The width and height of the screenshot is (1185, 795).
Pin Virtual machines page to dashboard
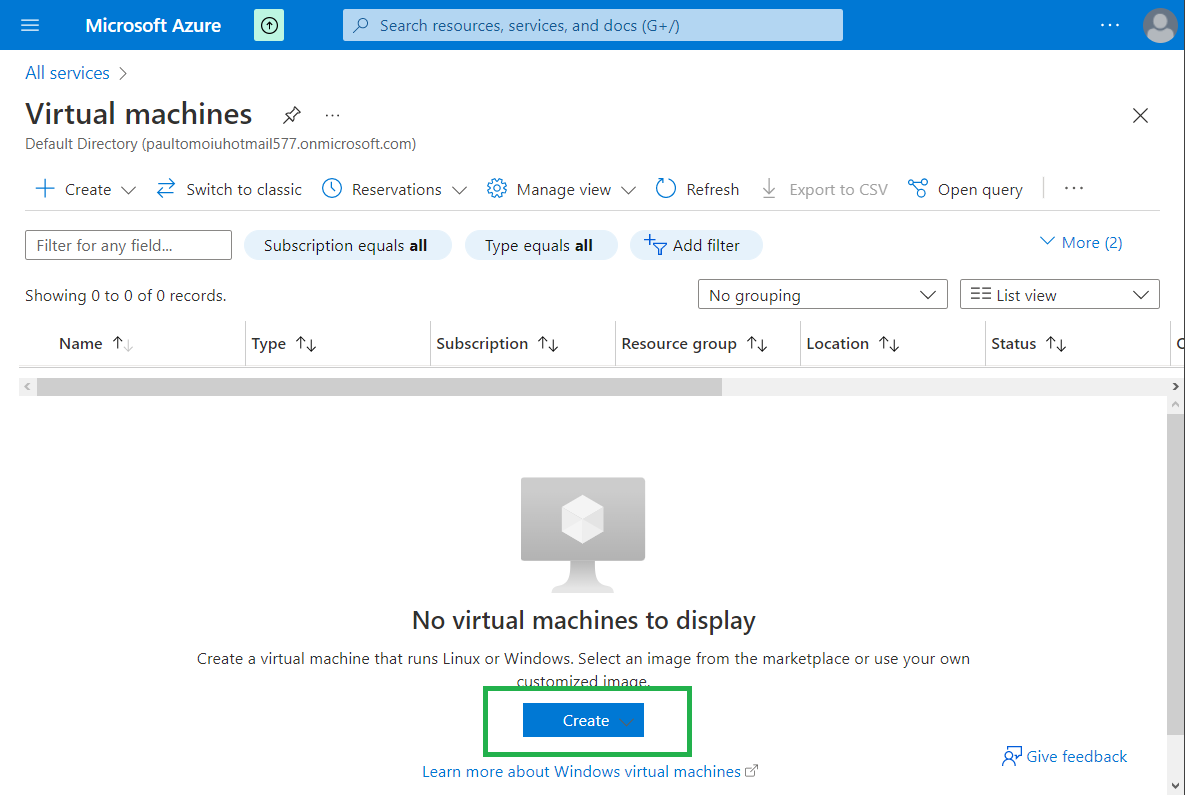pyautogui.click(x=292, y=115)
